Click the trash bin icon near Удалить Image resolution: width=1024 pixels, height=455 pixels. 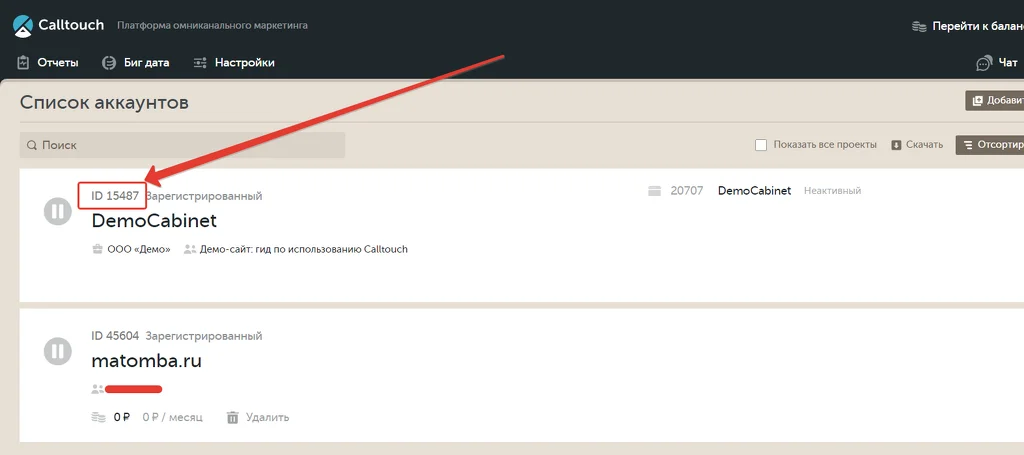pyautogui.click(x=232, y=417)
